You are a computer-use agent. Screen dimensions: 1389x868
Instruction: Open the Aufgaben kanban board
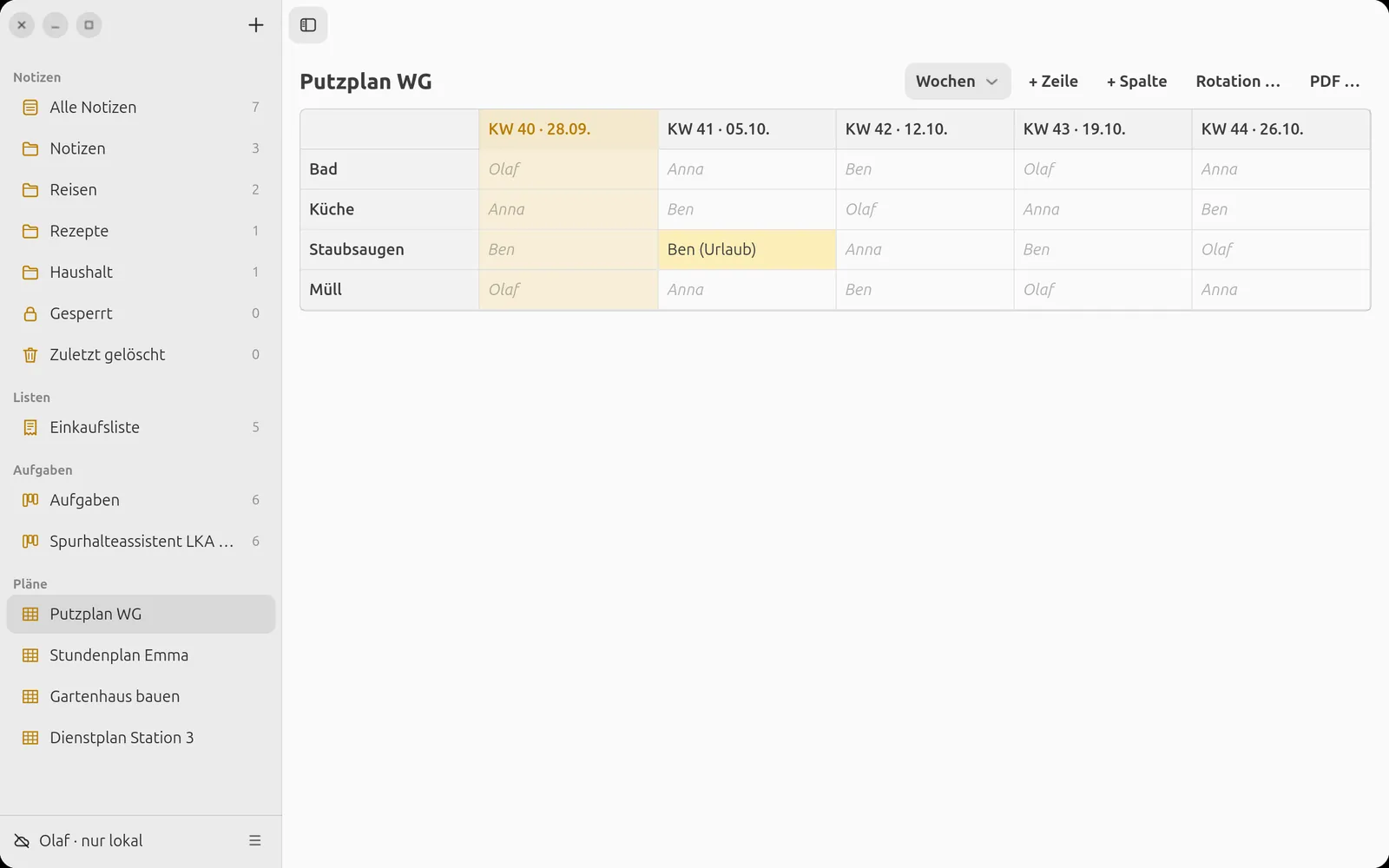click(141, 500)
